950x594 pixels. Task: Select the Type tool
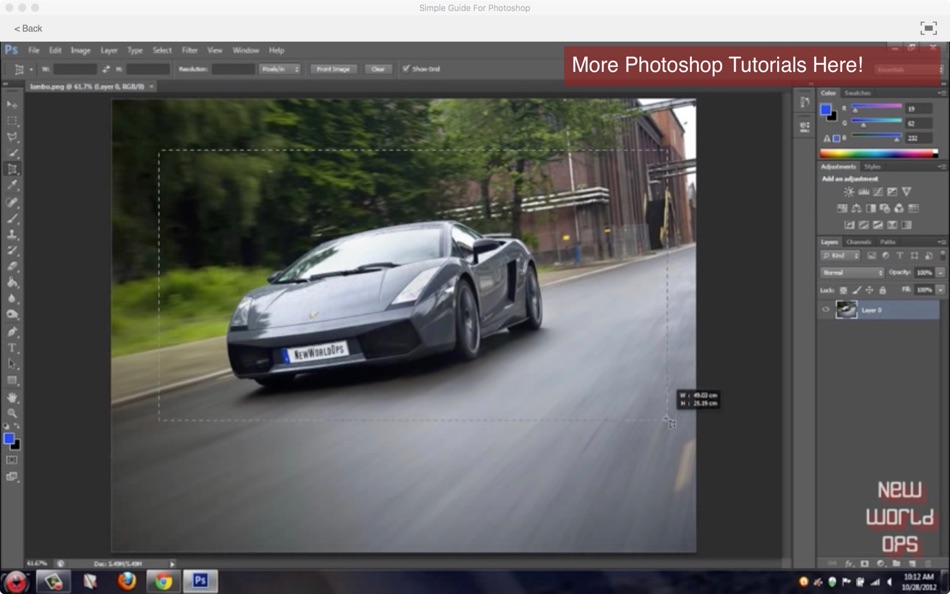12,348
